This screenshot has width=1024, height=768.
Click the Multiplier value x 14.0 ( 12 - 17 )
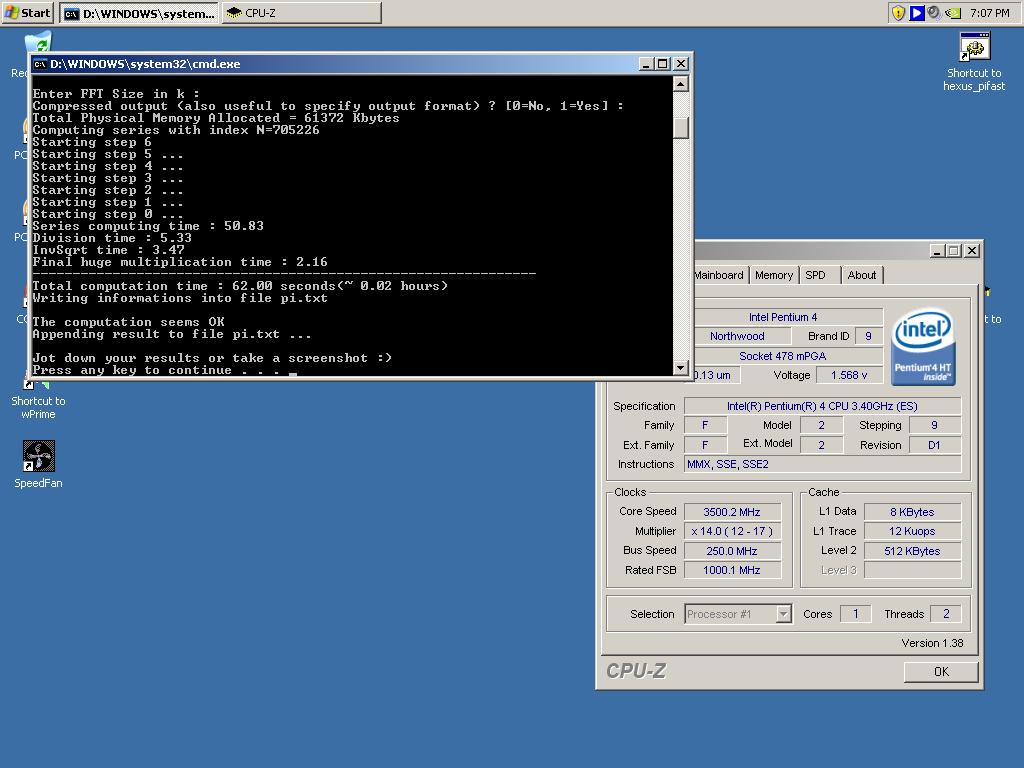point(731,531)
